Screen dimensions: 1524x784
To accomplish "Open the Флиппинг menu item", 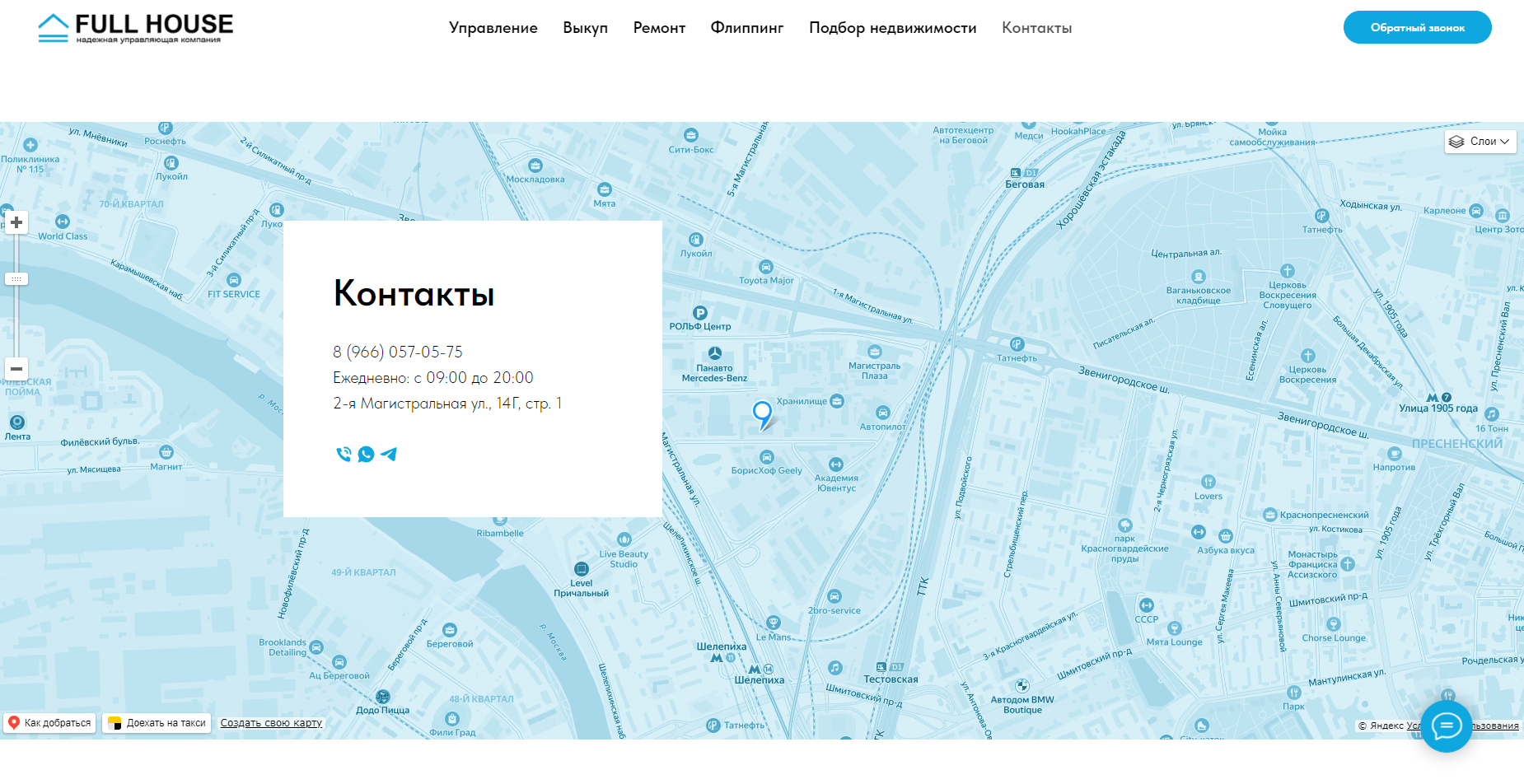I will click(x=746, y=27).
